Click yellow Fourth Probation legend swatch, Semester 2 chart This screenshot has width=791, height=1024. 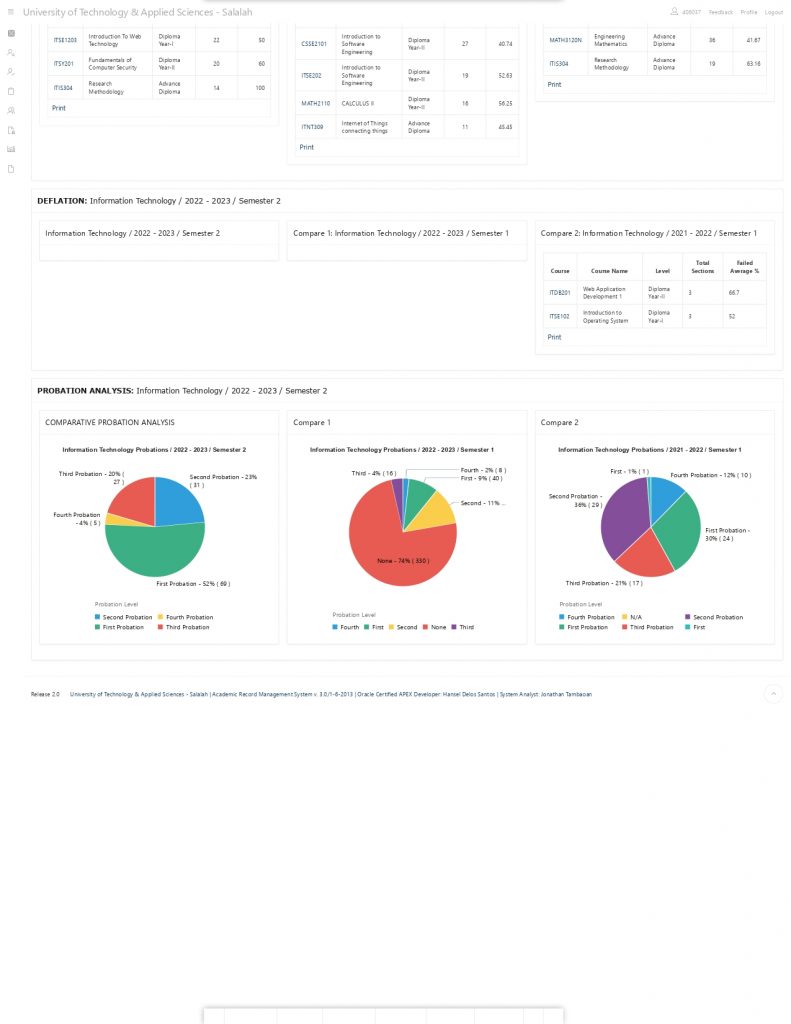[x=161, y=617]
